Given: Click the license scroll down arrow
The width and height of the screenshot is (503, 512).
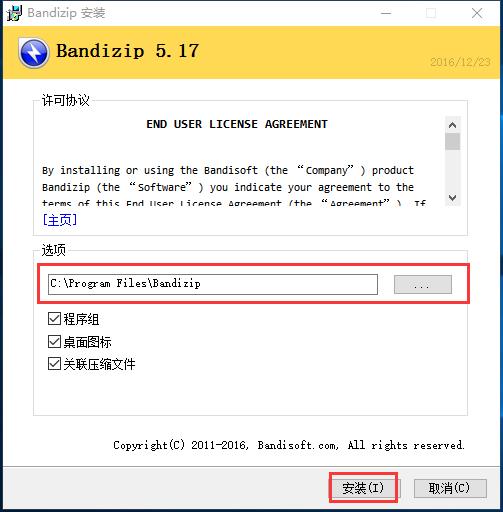Looking at the screenshot, I should (x=452, y=198).
